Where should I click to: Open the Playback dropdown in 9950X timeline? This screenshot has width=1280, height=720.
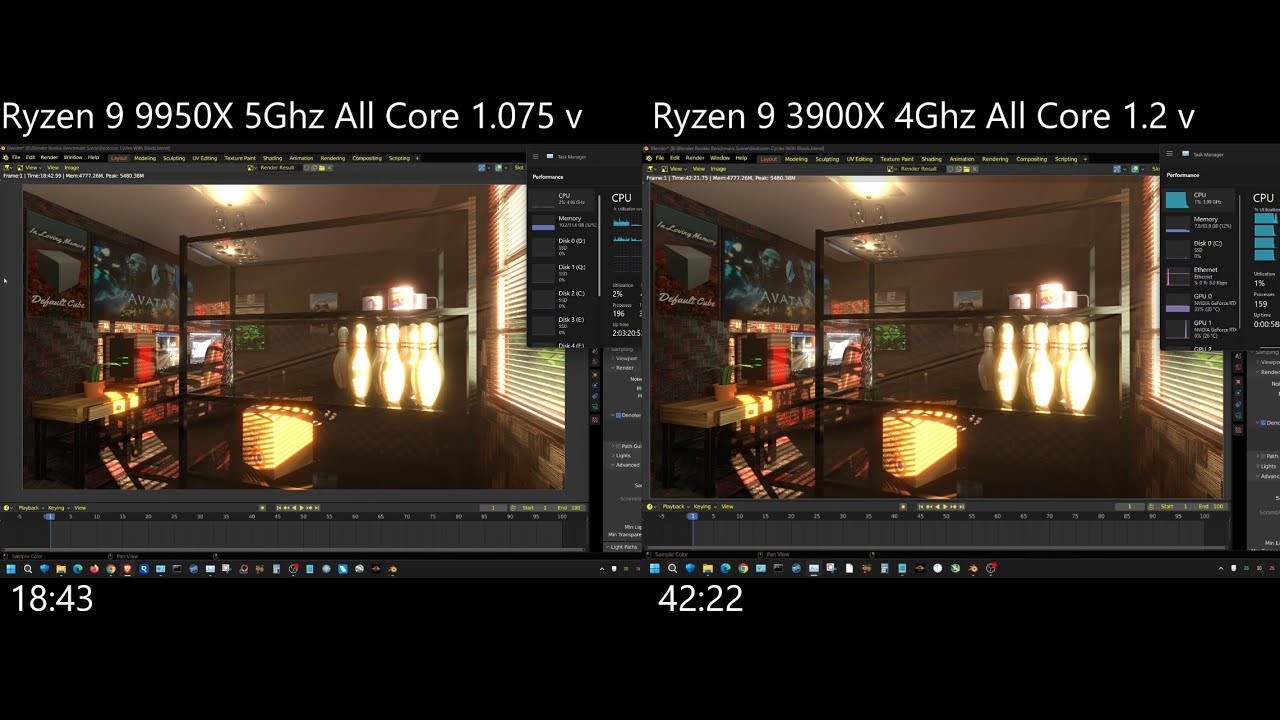31,508
